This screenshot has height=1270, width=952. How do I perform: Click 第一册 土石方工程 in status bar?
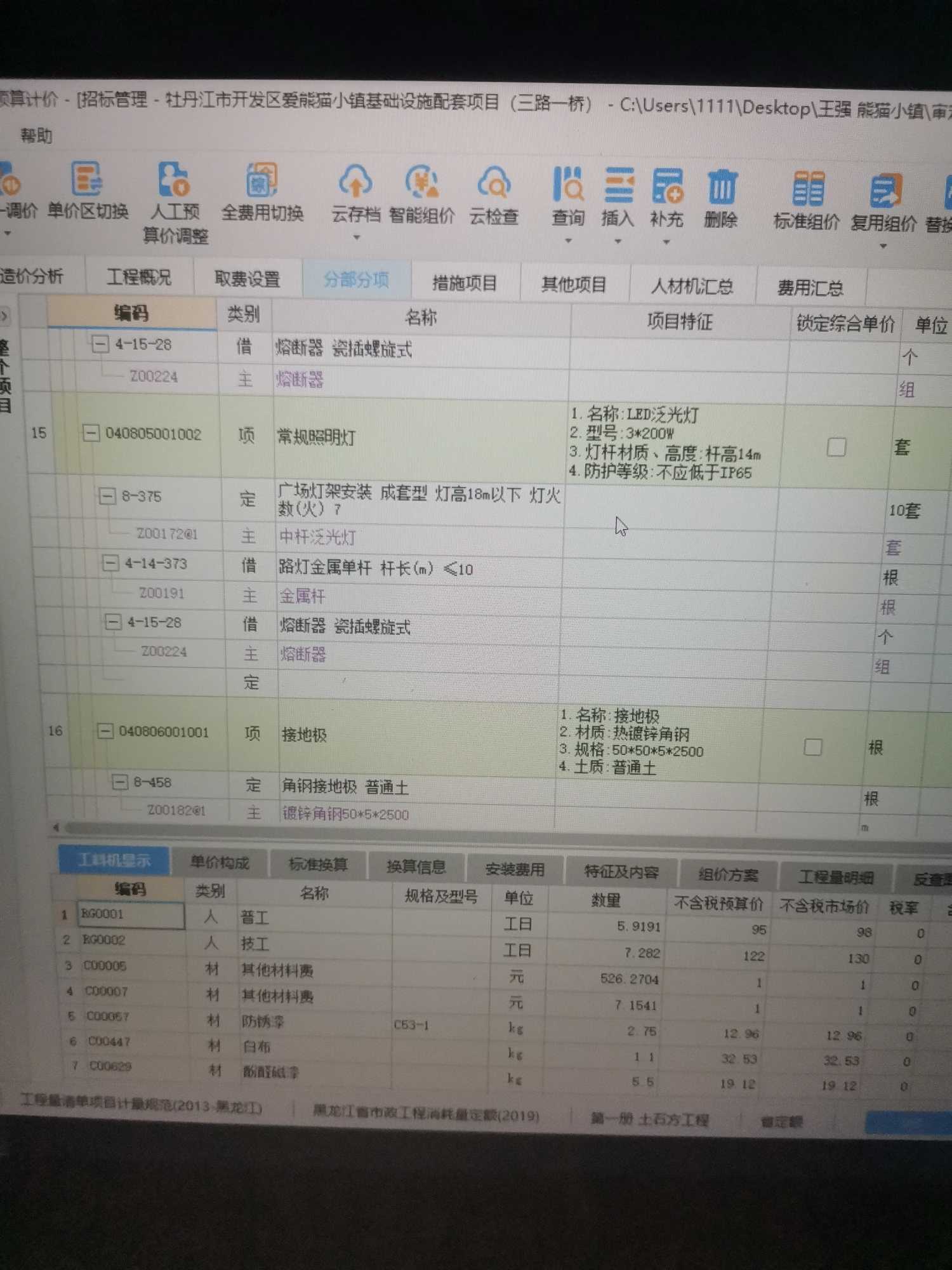(x=649, y=1119)
